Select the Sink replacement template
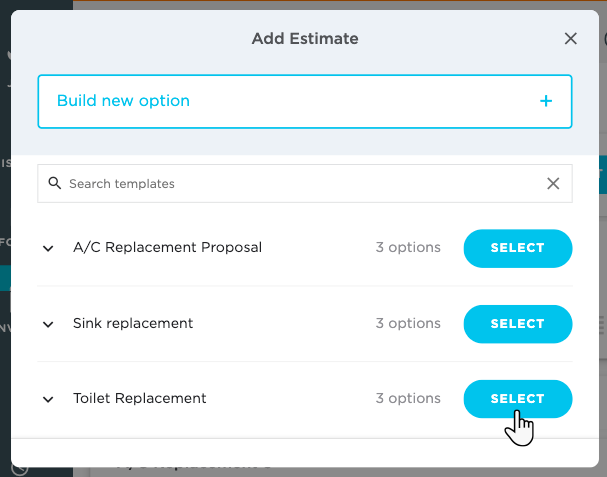The width and height of the screenshot is (607, 477). pyautogui.click(x=517, y=324)
